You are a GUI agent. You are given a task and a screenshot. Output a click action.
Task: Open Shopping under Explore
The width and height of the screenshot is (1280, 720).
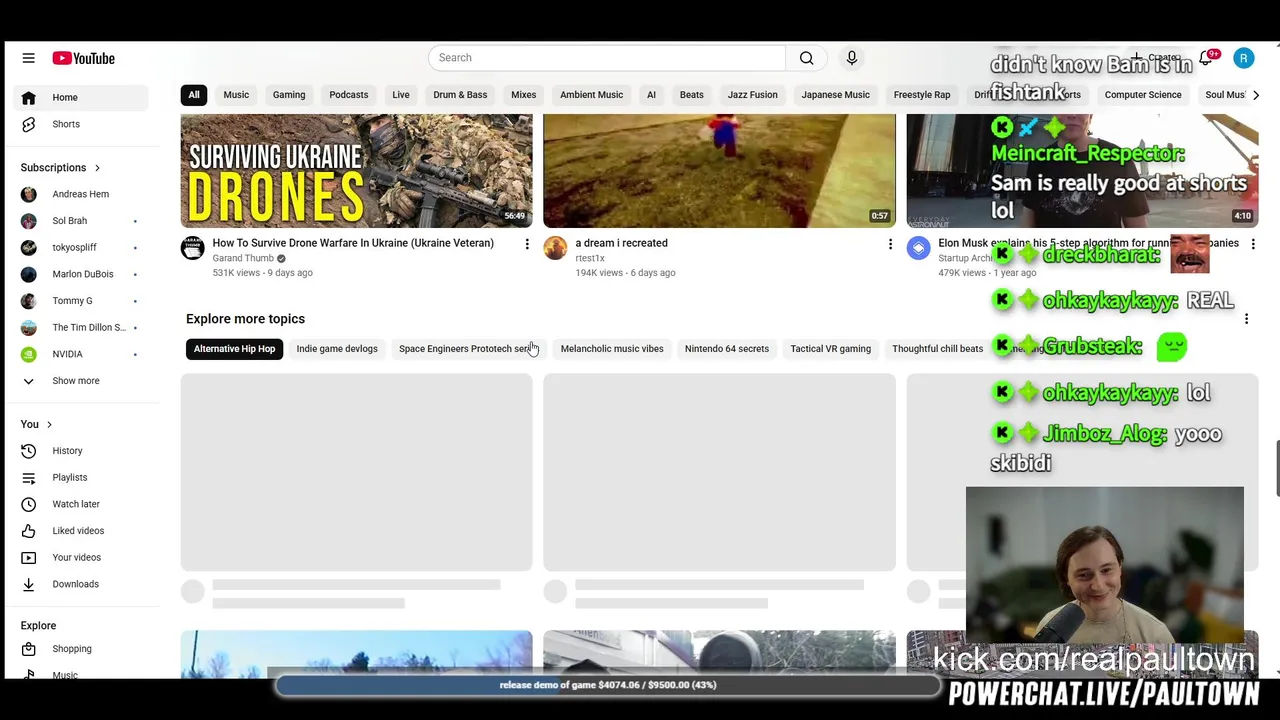pyautogui.click(x=82, y=649)
